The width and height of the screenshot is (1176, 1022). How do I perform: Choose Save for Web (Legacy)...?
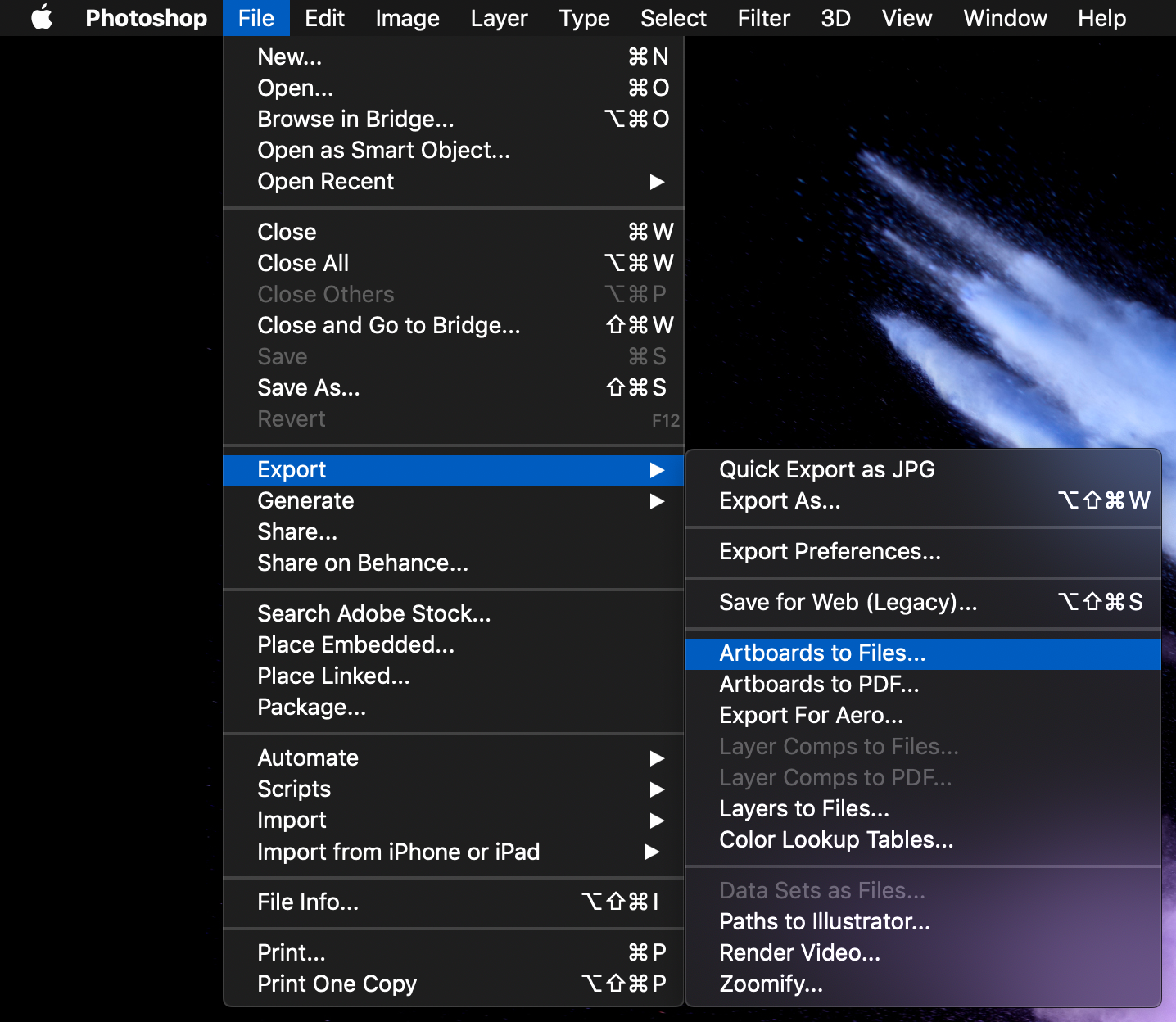click(923, 602)
